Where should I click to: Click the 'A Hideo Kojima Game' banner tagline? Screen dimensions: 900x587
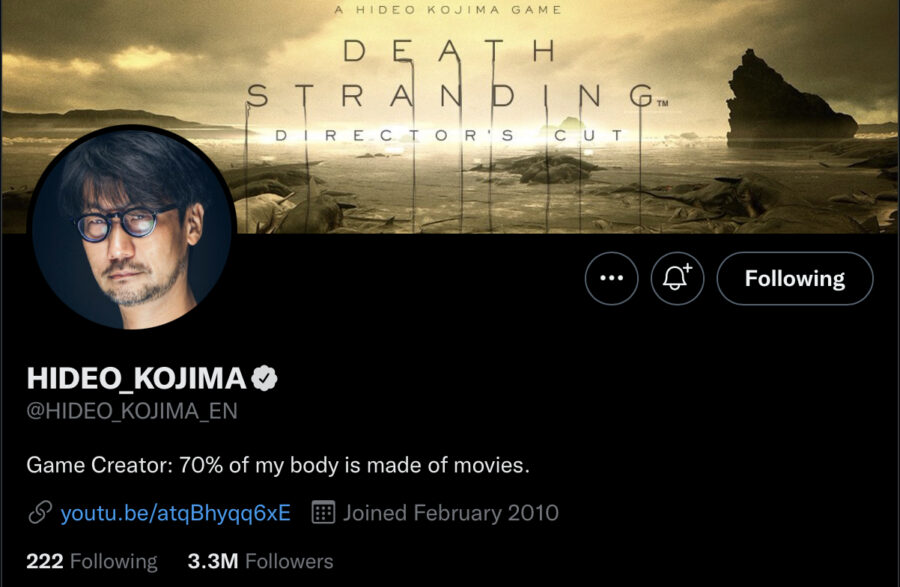(450, 10)
